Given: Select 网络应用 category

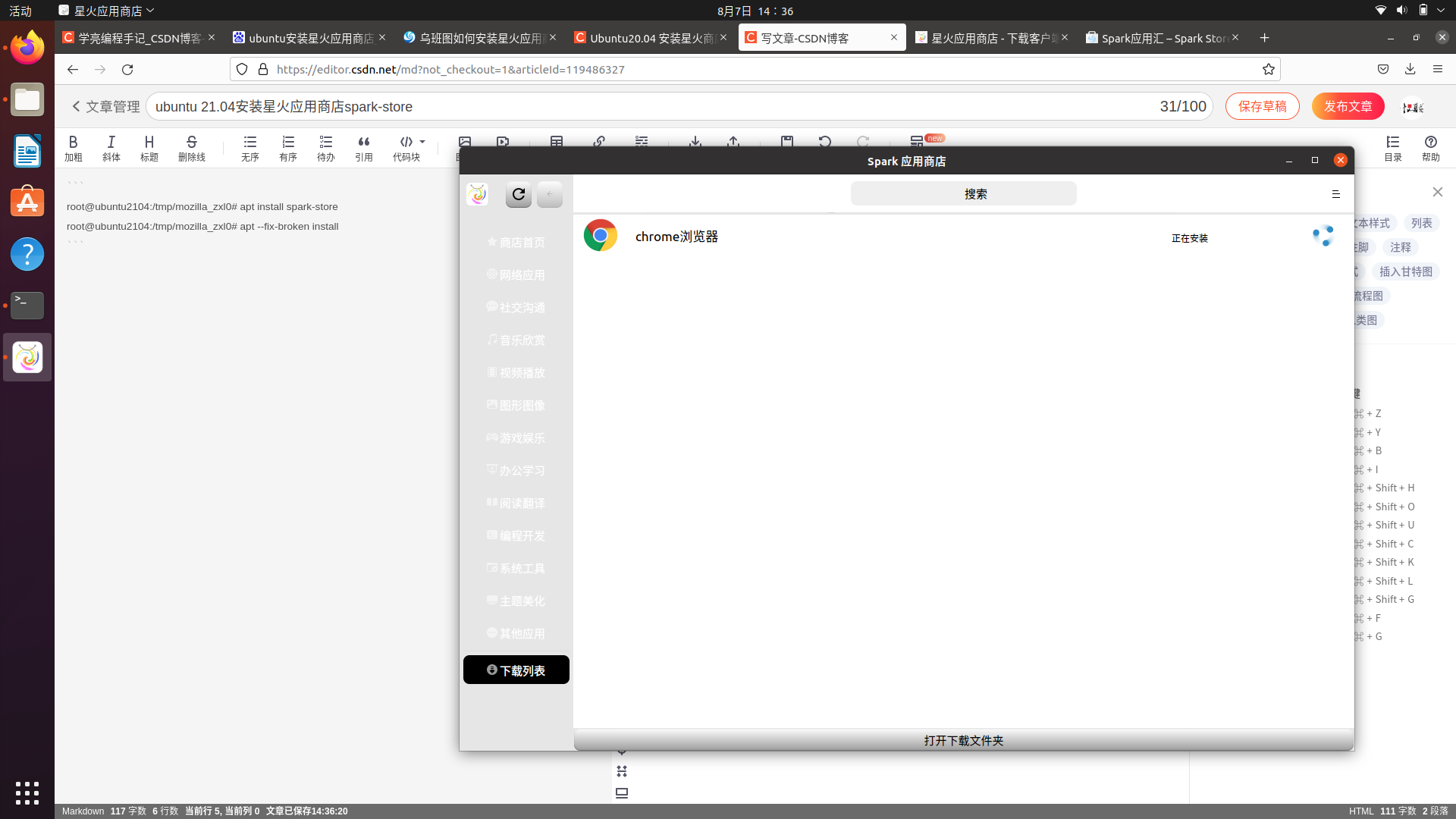Looking at the screenshot, I should [516, 275].
